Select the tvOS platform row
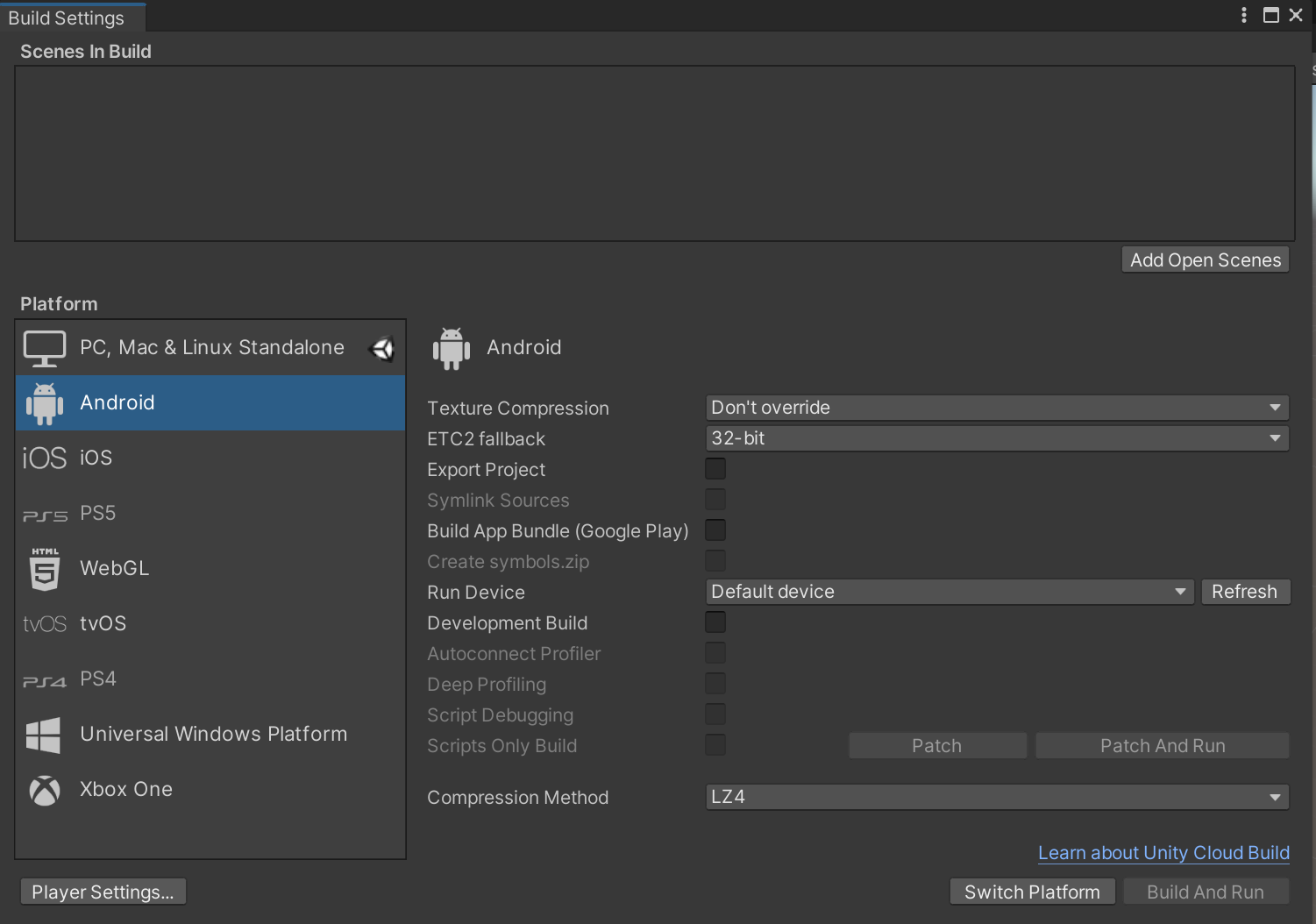1316x924 pixels. (x=210, y=624)
